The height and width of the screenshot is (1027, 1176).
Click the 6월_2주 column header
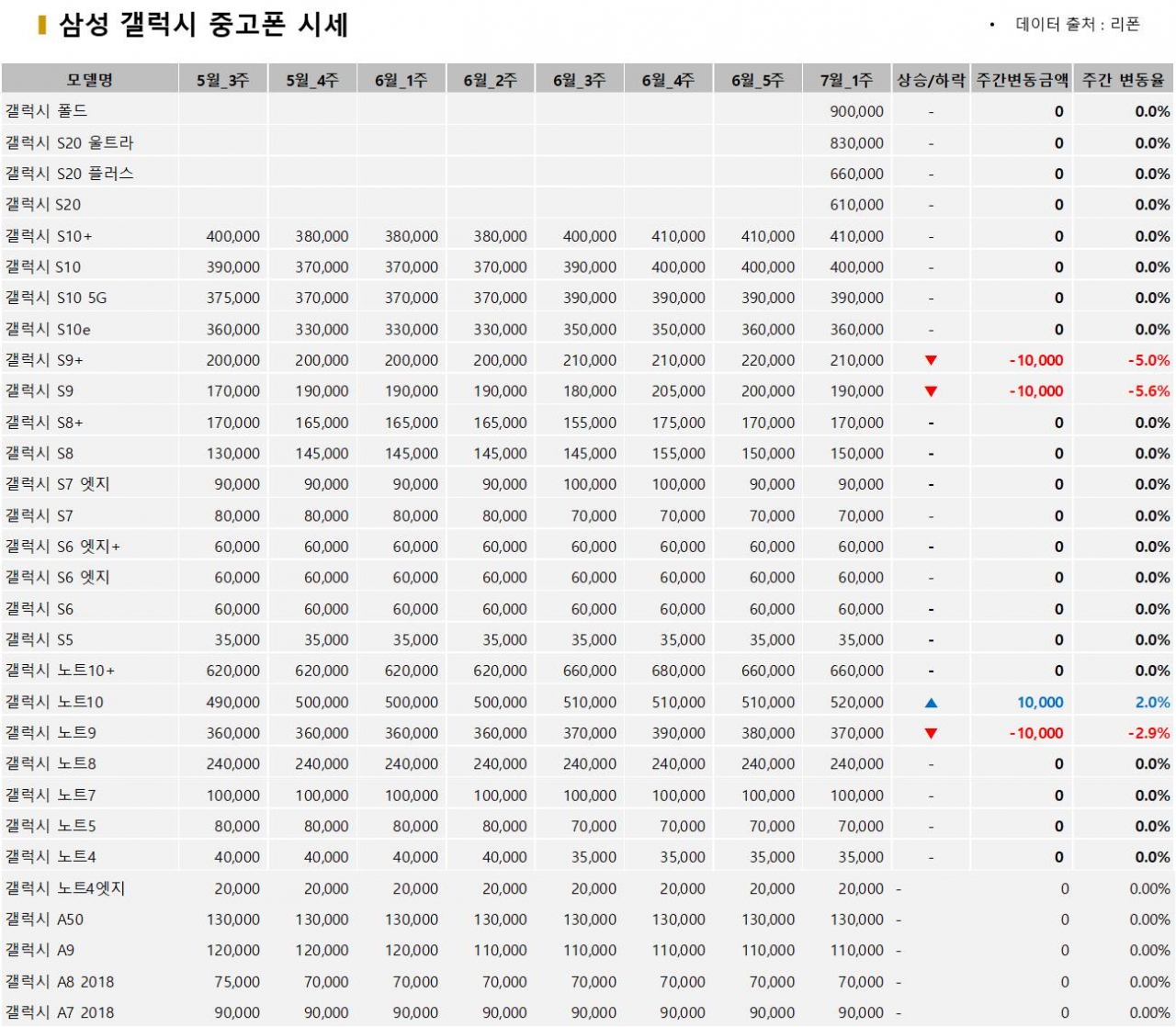[x=491, y=80]
